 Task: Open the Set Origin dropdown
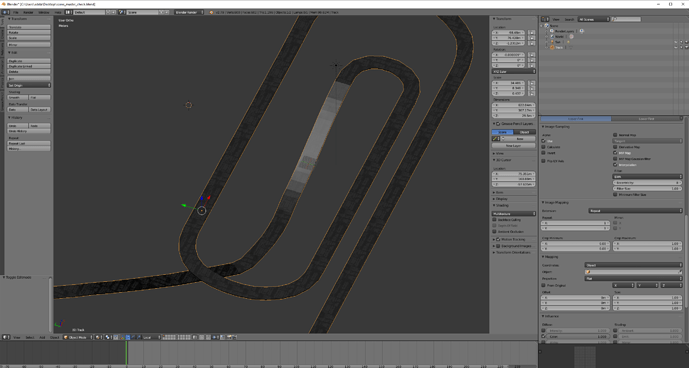tap(29, 85)
